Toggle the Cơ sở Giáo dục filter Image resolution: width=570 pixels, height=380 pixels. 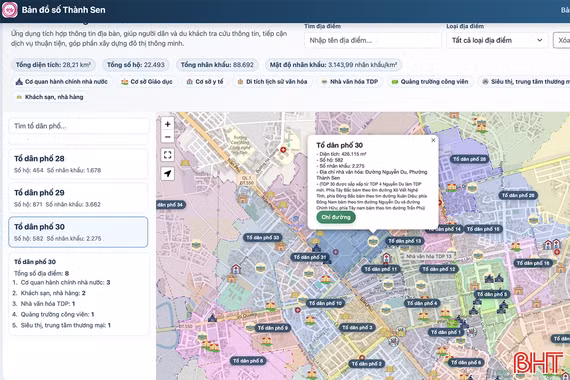click(147, 82)
